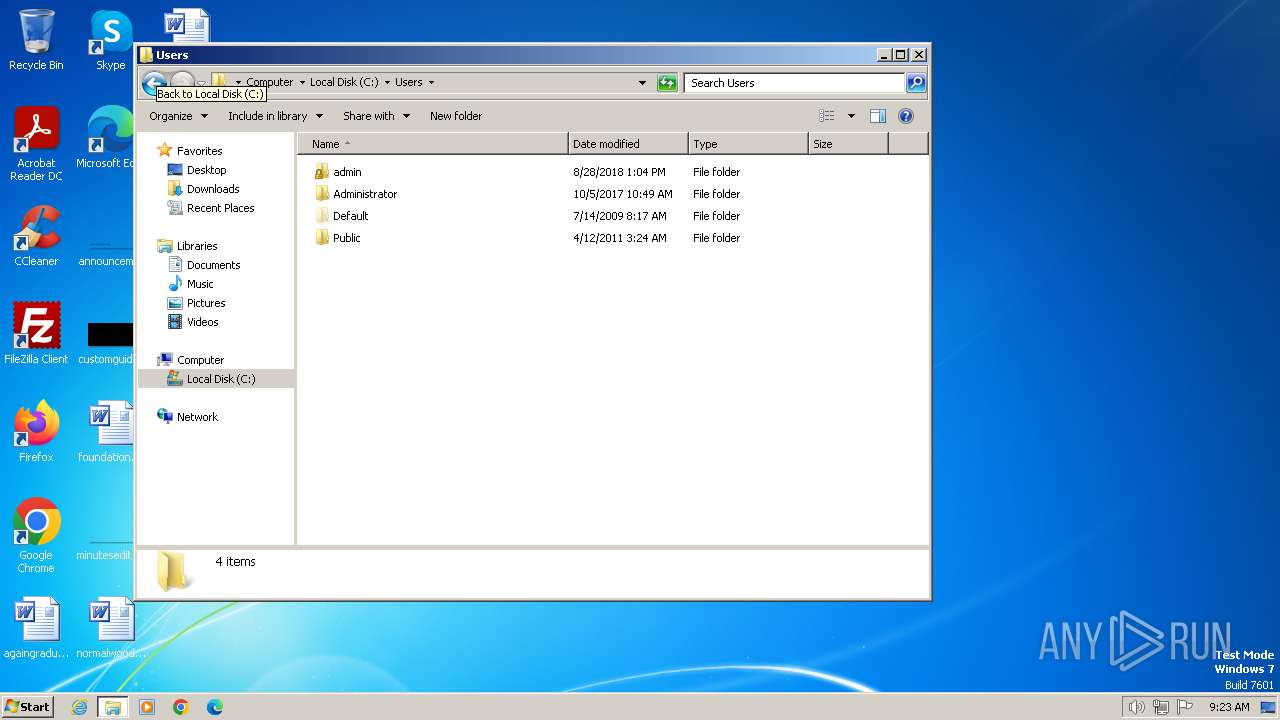Click the Search Users input field
This screenshot has height=720, width=1280.
tap(795, 83)
